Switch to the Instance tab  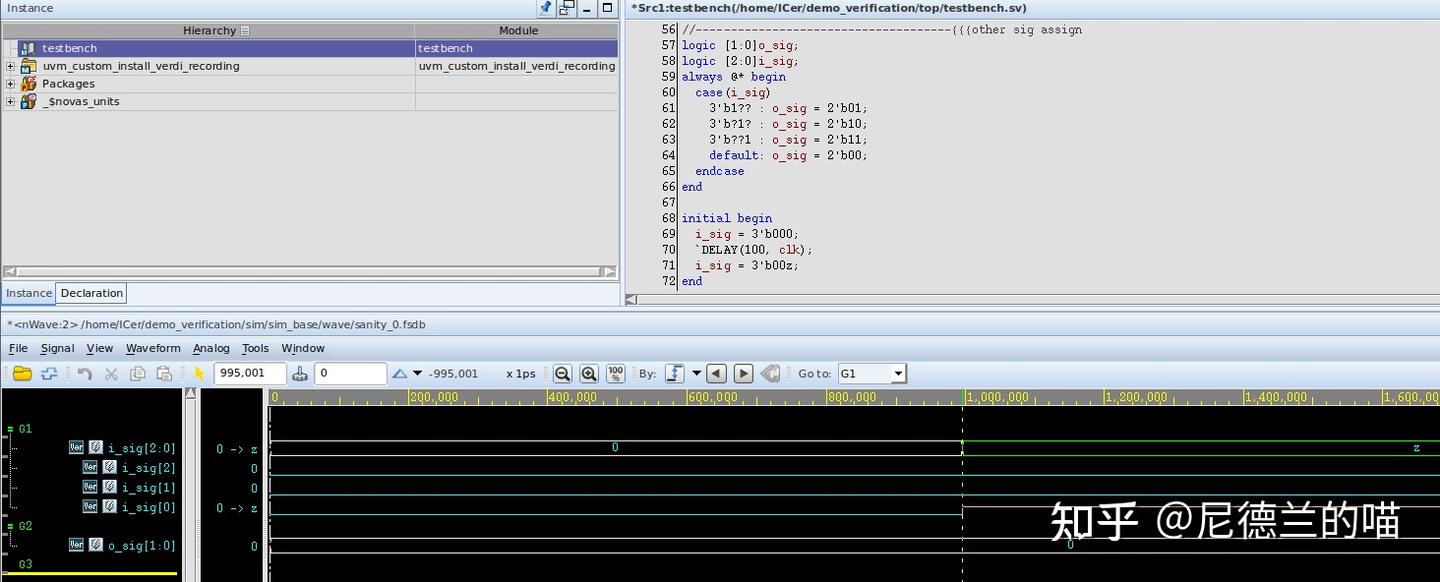pyautogui.click(x=29, y=293)
